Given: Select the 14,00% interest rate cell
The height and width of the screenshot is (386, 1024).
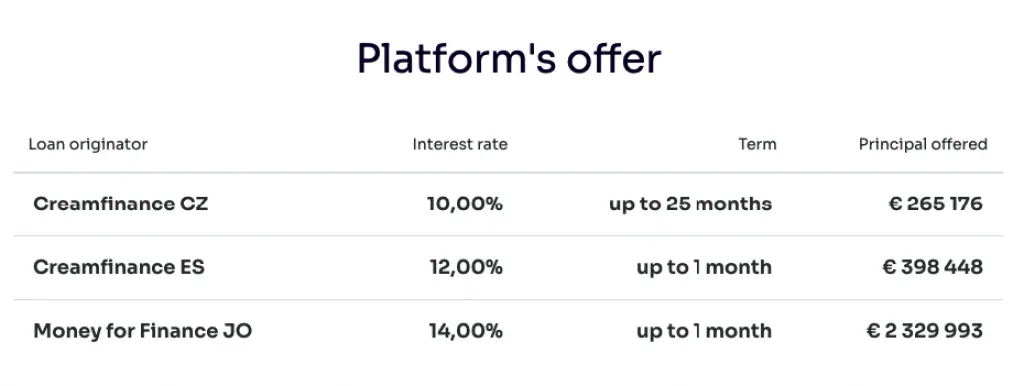Looking at the screenshot, I should [466, 331].
